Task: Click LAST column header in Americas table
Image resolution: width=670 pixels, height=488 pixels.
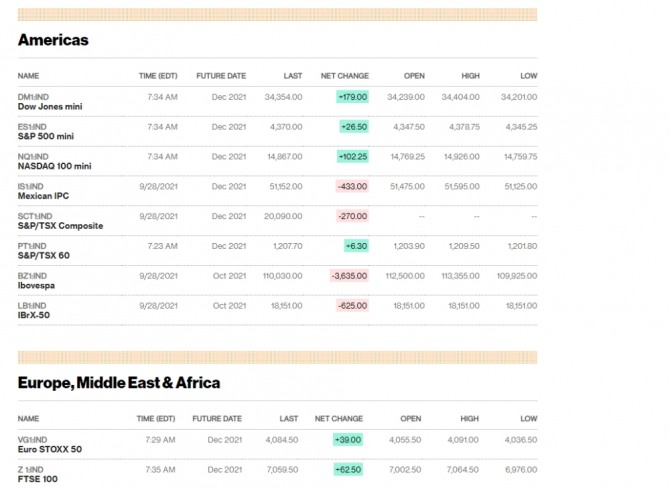Action: [x=292, y=76]
